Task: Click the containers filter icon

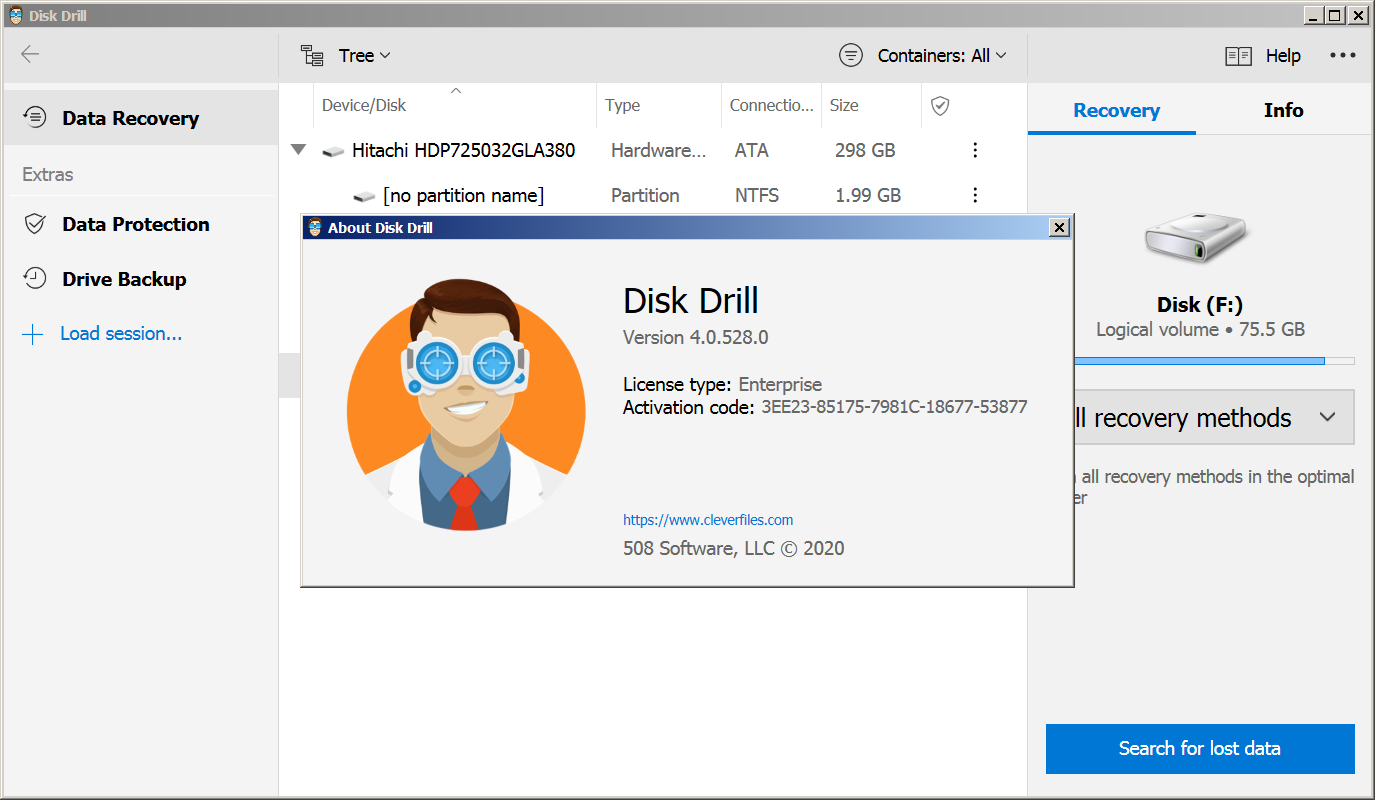Action: click(851, 56)
